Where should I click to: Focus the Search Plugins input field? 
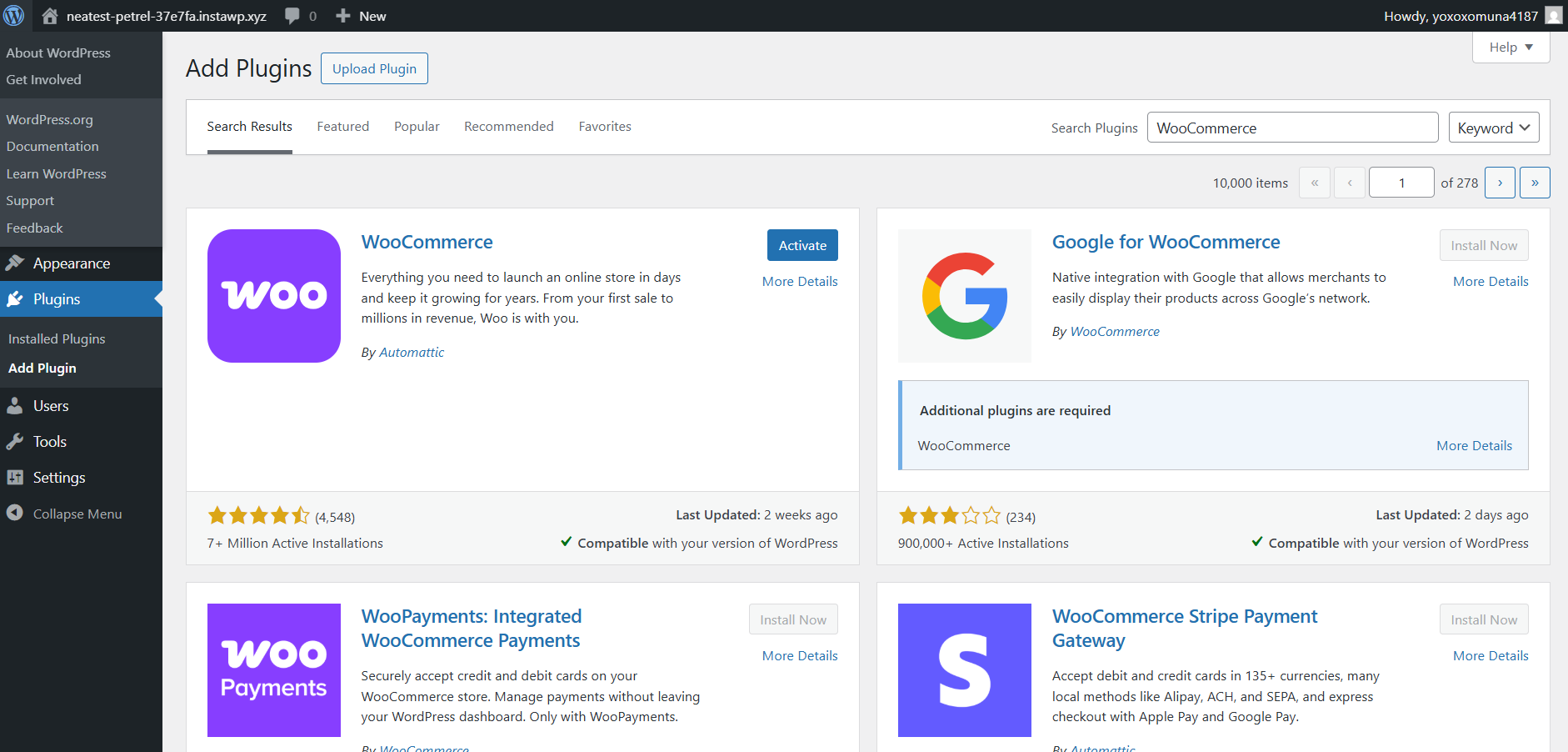pos(1293,128)
